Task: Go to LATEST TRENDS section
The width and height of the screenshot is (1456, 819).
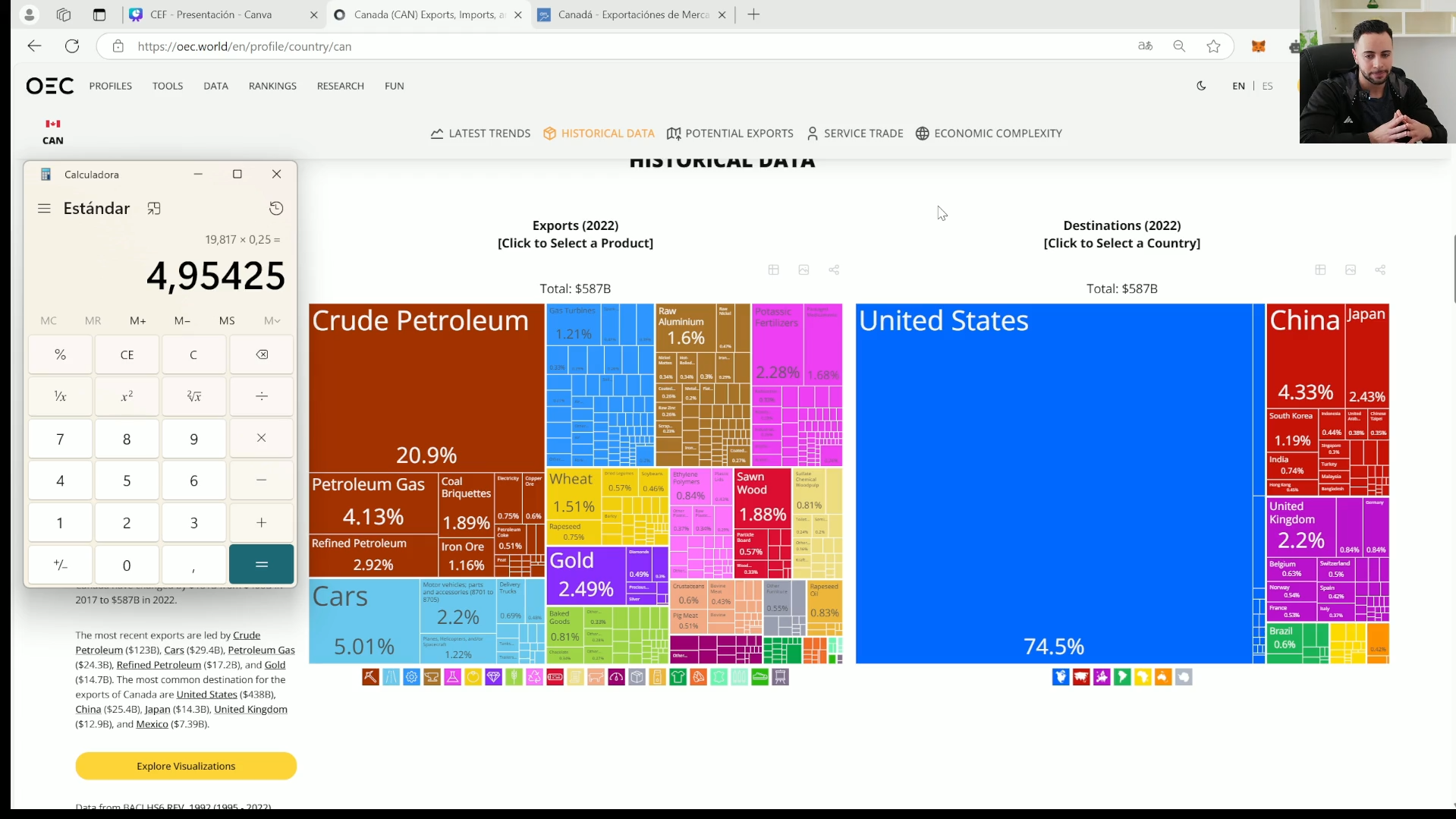Action: click(480, 134)
